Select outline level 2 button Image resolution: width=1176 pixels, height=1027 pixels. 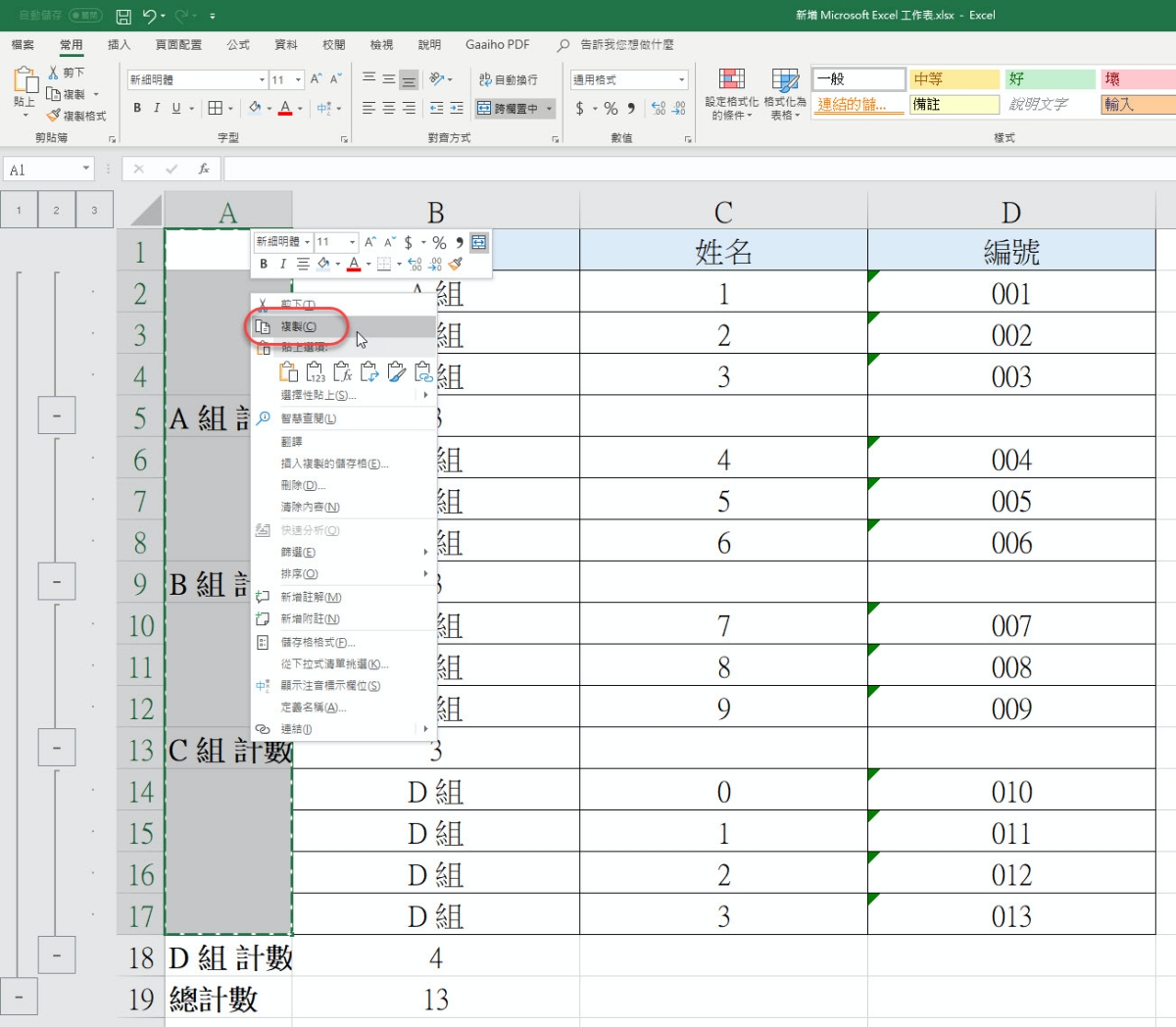coord(56,210)
